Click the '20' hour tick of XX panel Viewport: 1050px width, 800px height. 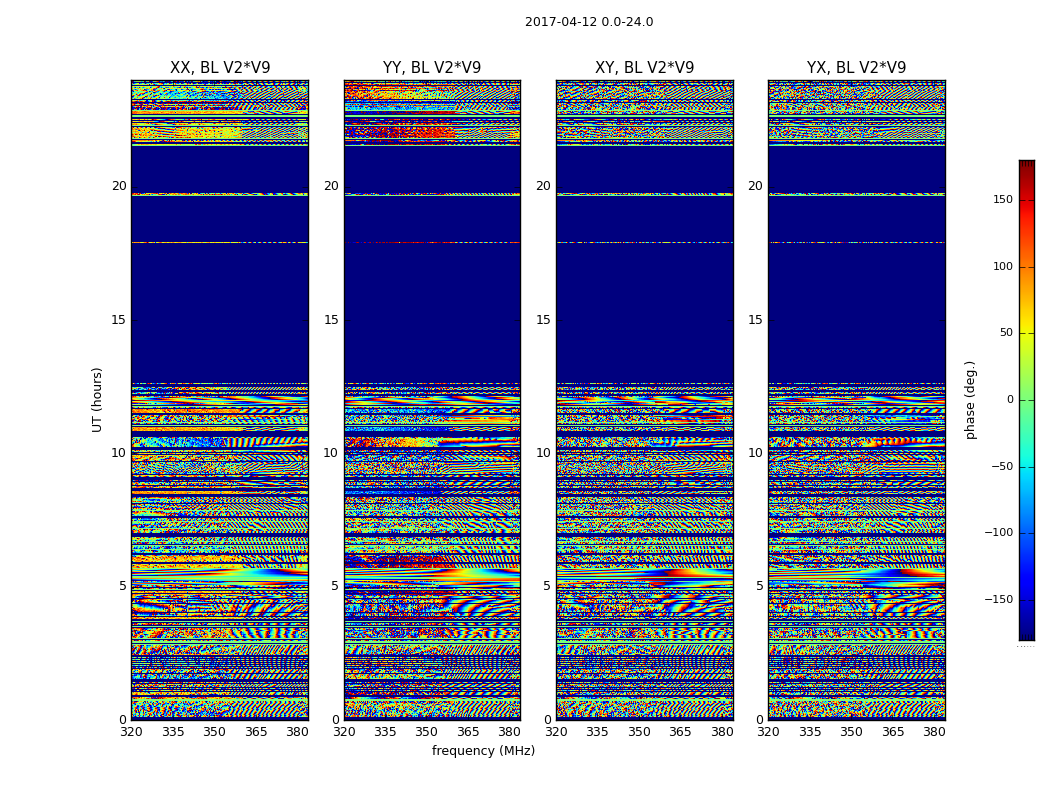119,185
